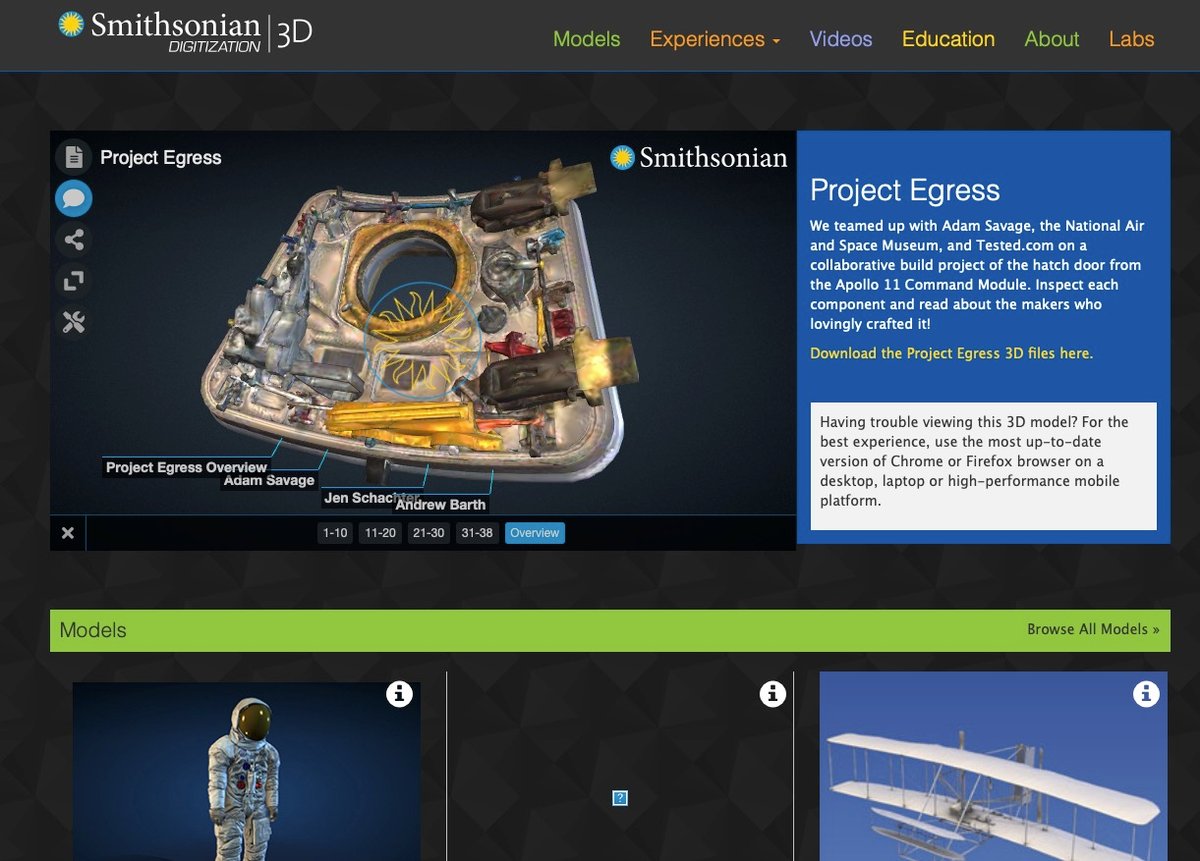Click the Browse All Models link

click(x=1093, y=629)
